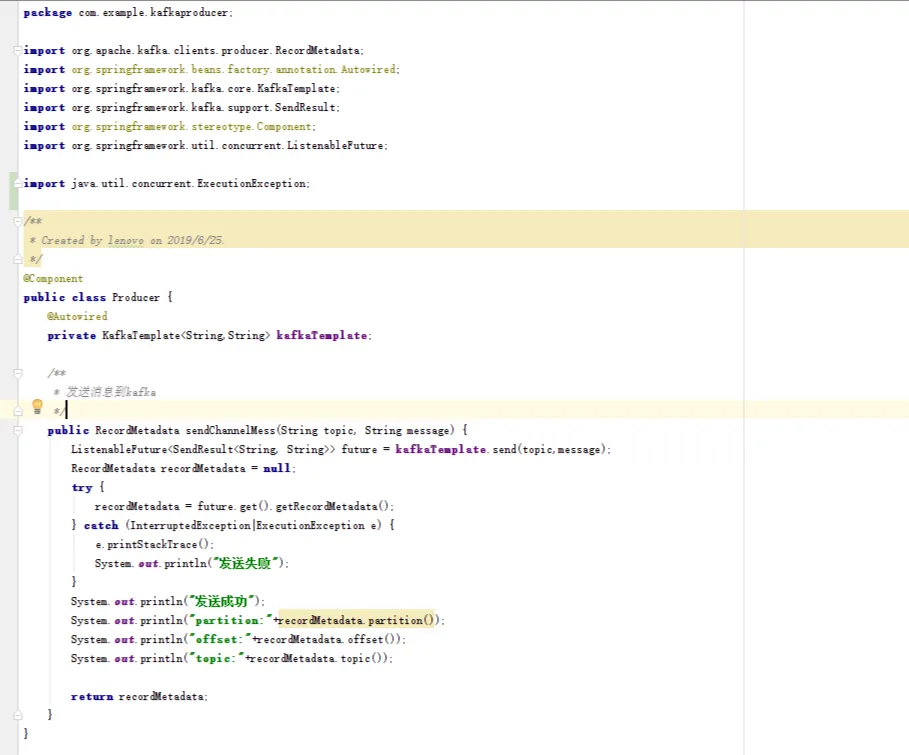Click the 'return recordMetadata;' line
Image resolution: width=909 pixels, height=755 pixels.
pos(139,696)
